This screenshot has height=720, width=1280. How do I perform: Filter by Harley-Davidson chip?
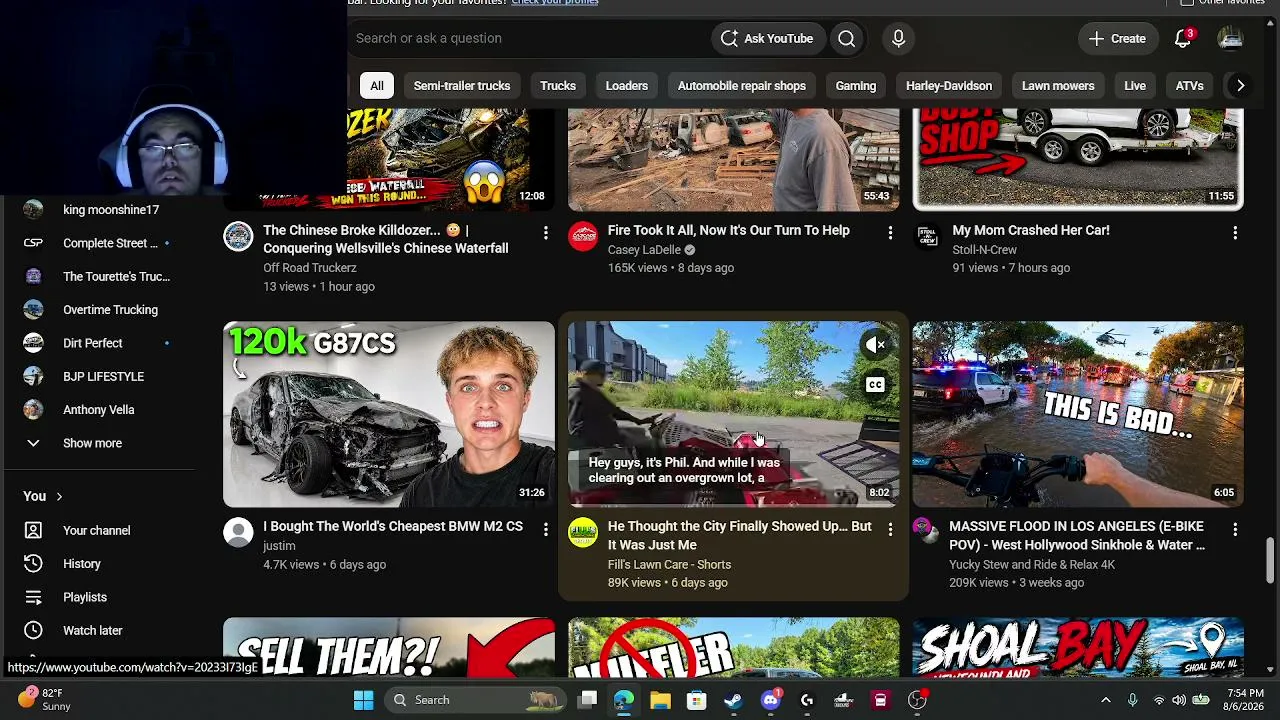[949, 86]
